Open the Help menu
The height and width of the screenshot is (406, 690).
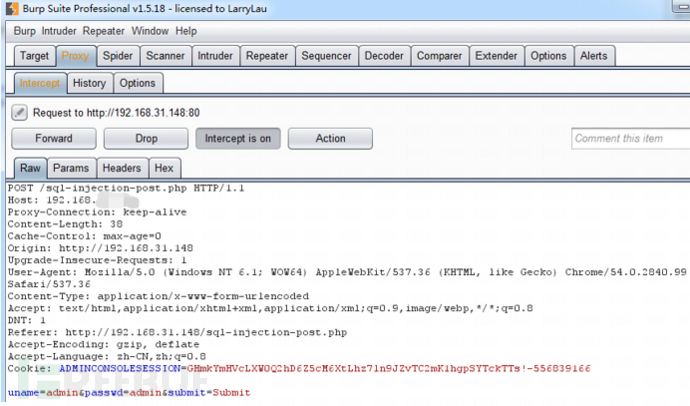(186, 31)
